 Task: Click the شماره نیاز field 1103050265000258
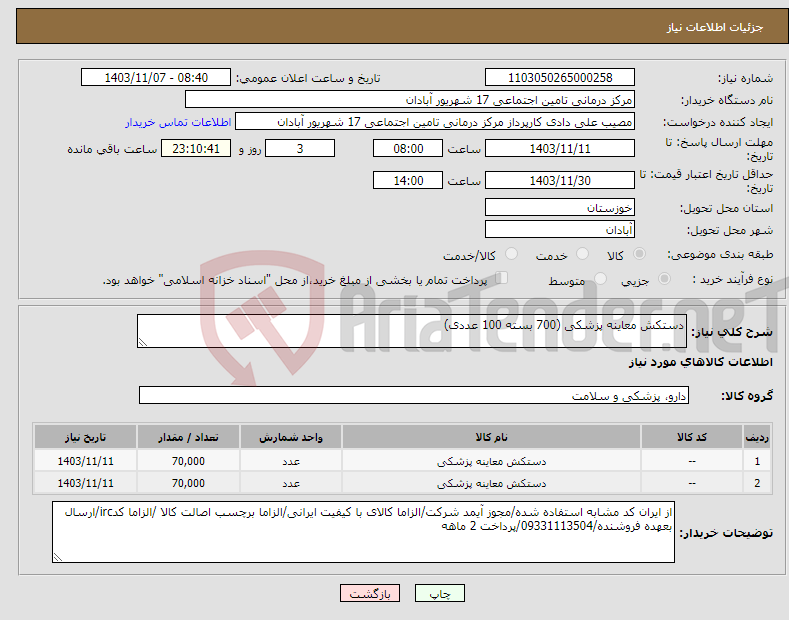point(560,78)
